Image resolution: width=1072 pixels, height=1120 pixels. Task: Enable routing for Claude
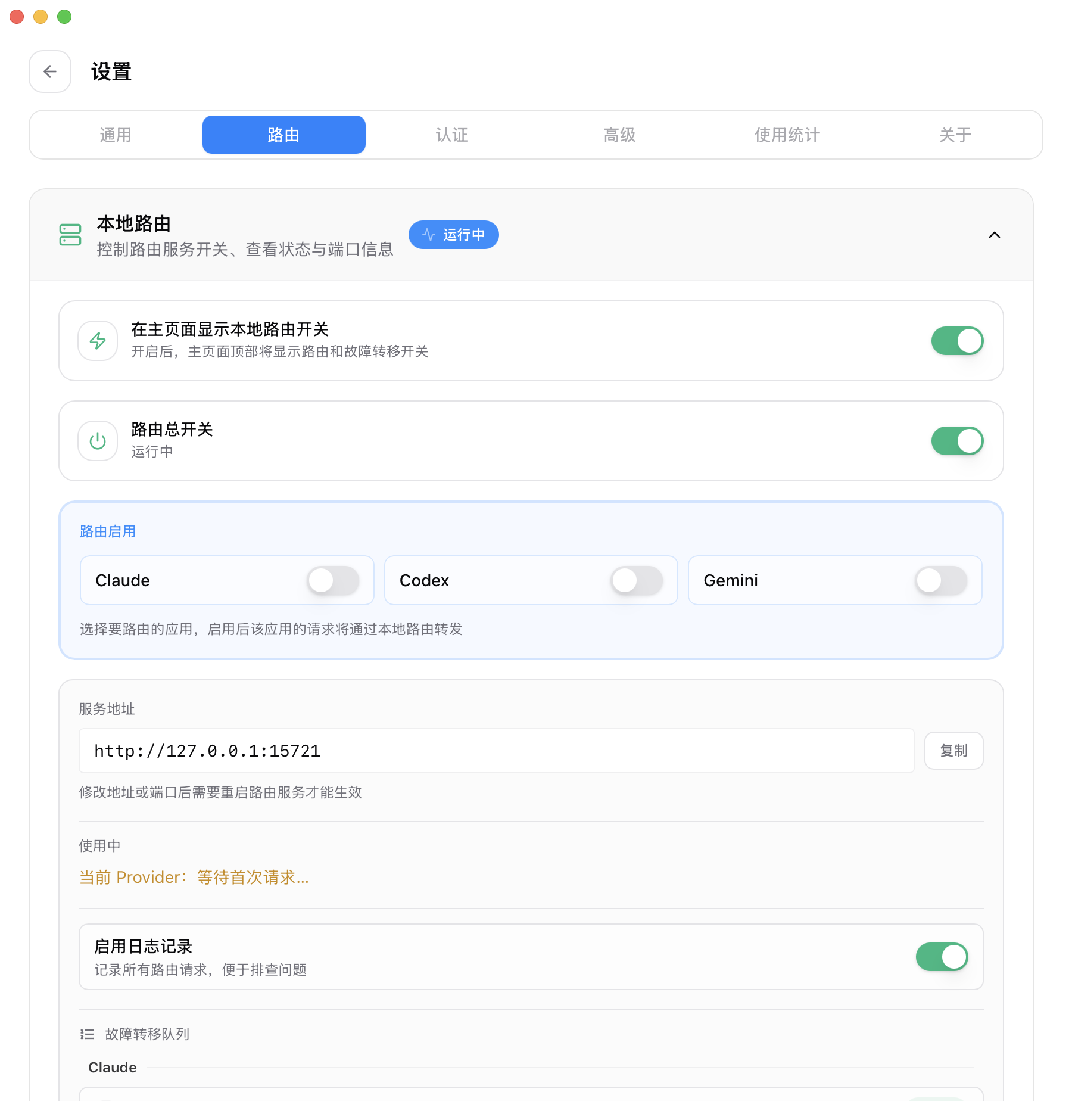point(334,580)
